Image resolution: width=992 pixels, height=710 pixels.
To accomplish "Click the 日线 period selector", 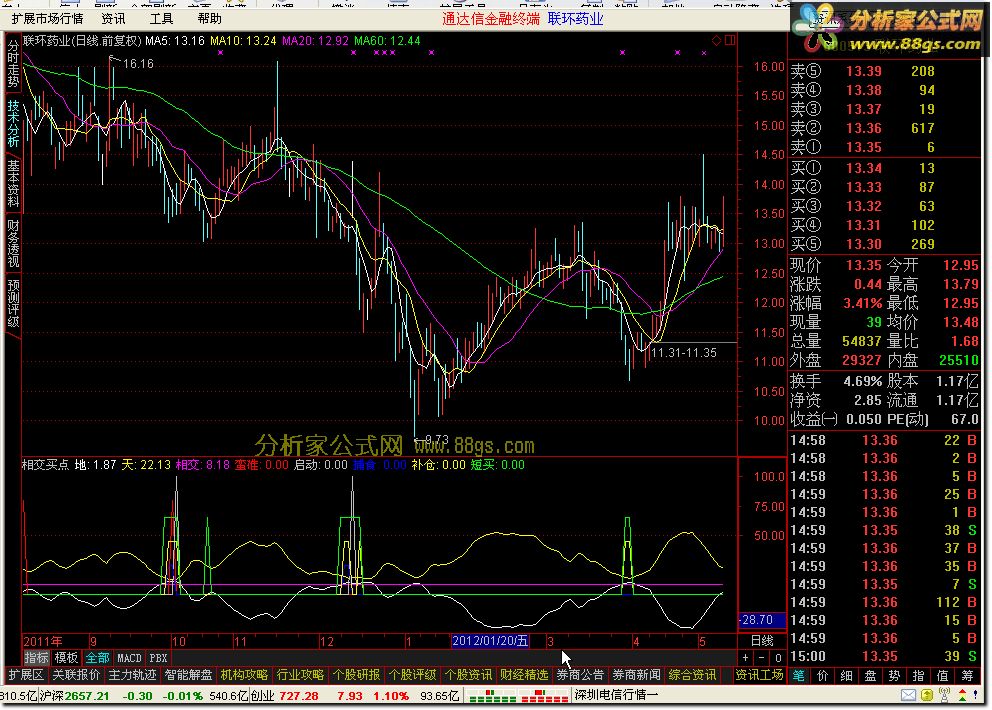I will (762, 640).
